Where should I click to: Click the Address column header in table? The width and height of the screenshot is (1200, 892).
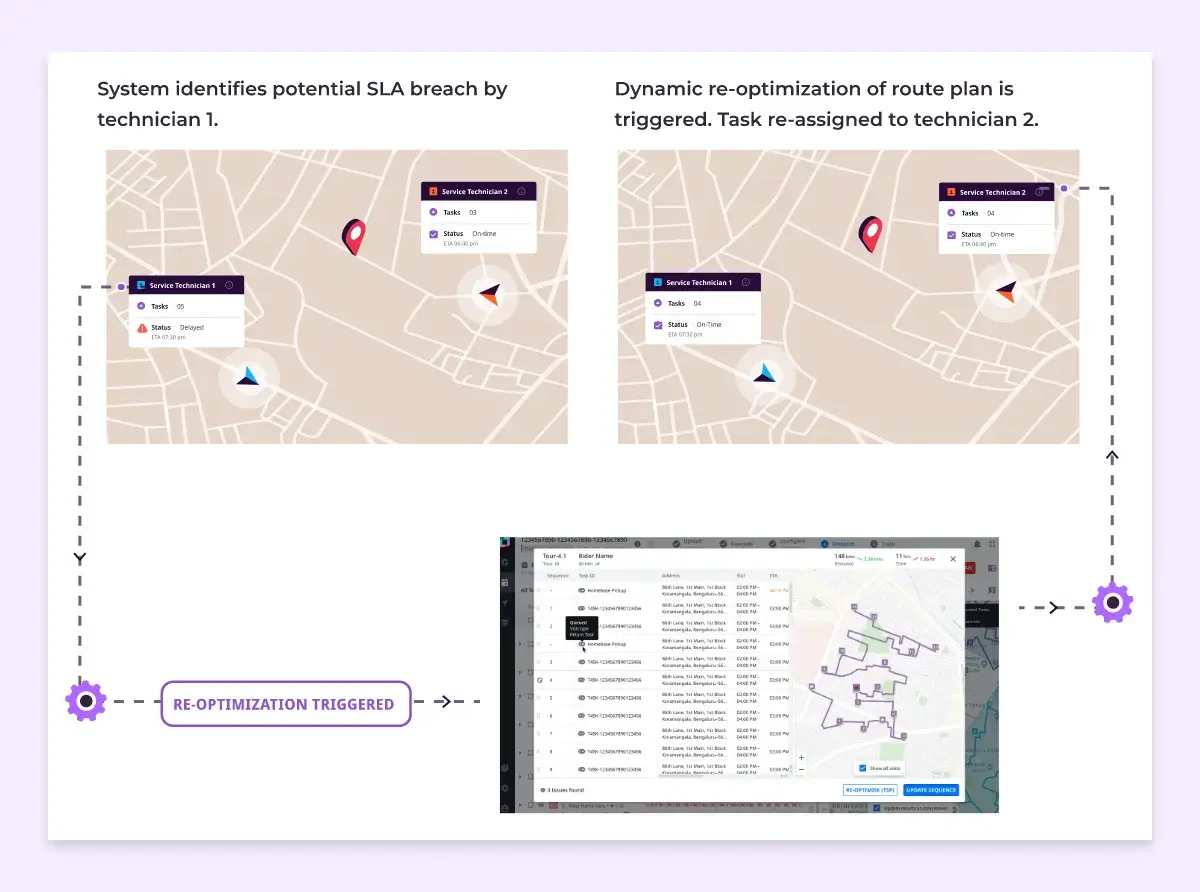tap(670, 576)
